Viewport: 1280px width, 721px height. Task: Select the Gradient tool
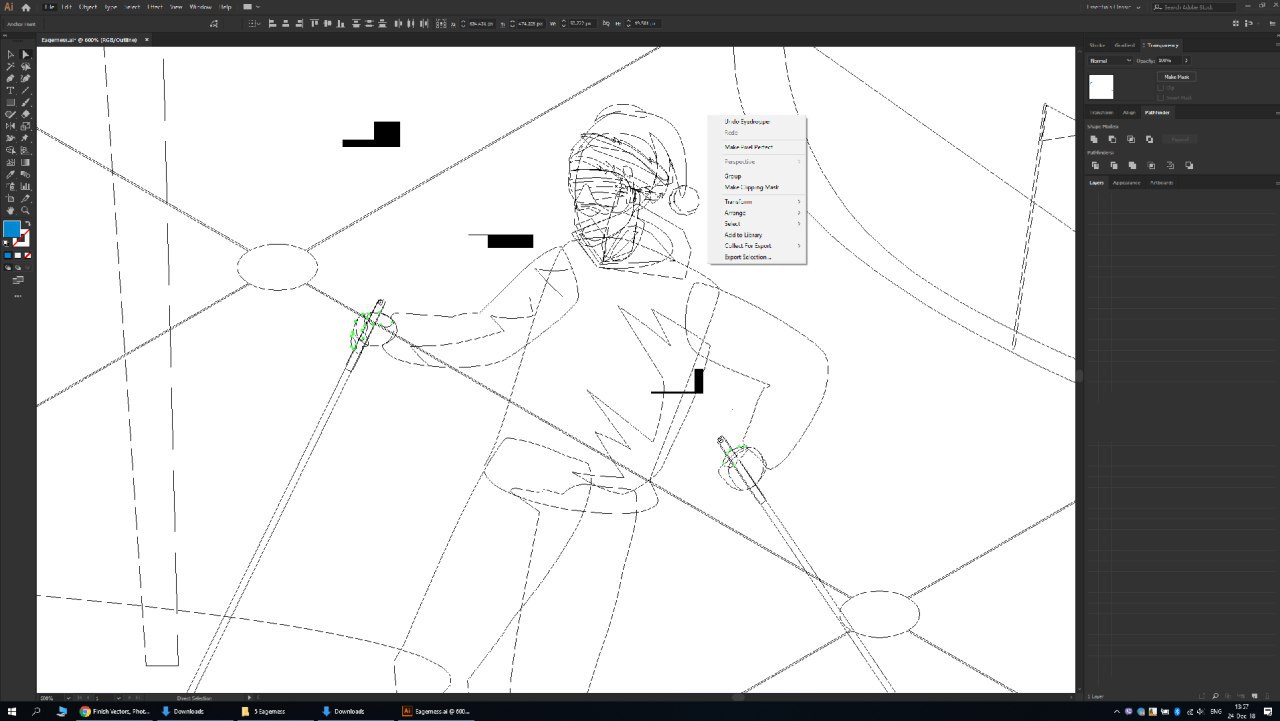click(25, 162)
